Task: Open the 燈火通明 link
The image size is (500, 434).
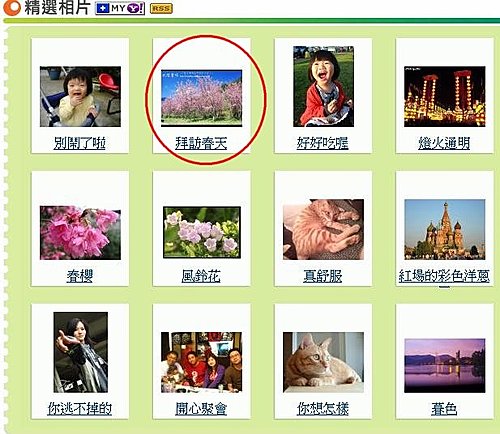Action: [444, 143]
